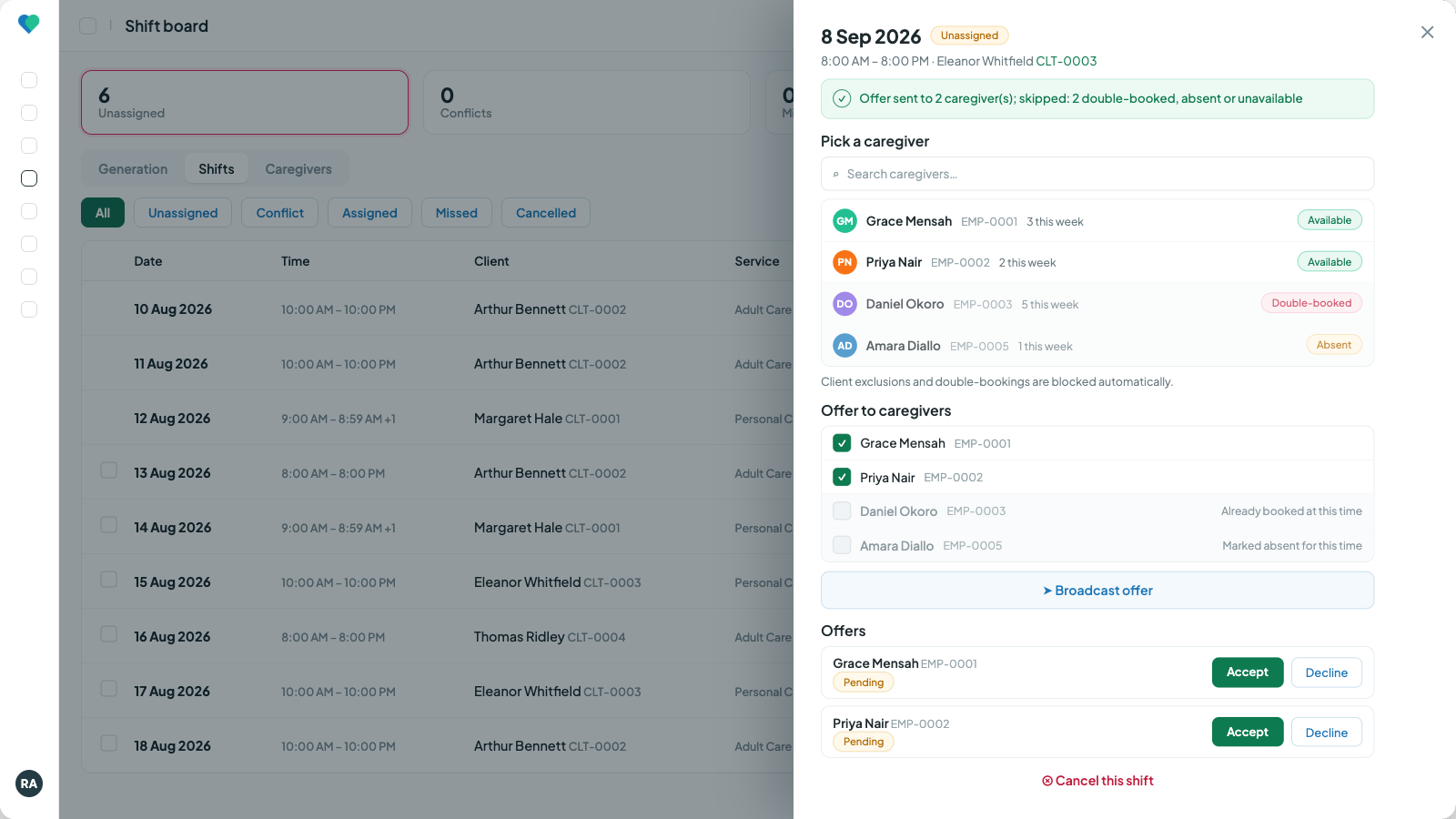Filter shifts by Cancelled
This screenshot has width=1456, height=819.
coord(546,213)
